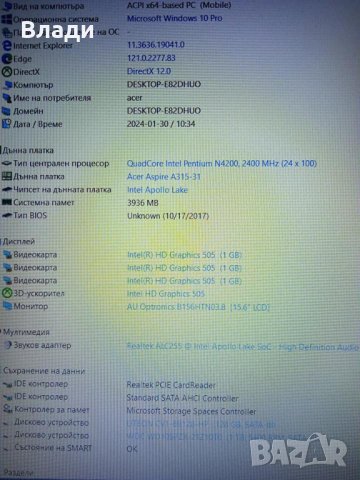Select icon beside Acer Aspire A315-31

(x=7, y=176)
